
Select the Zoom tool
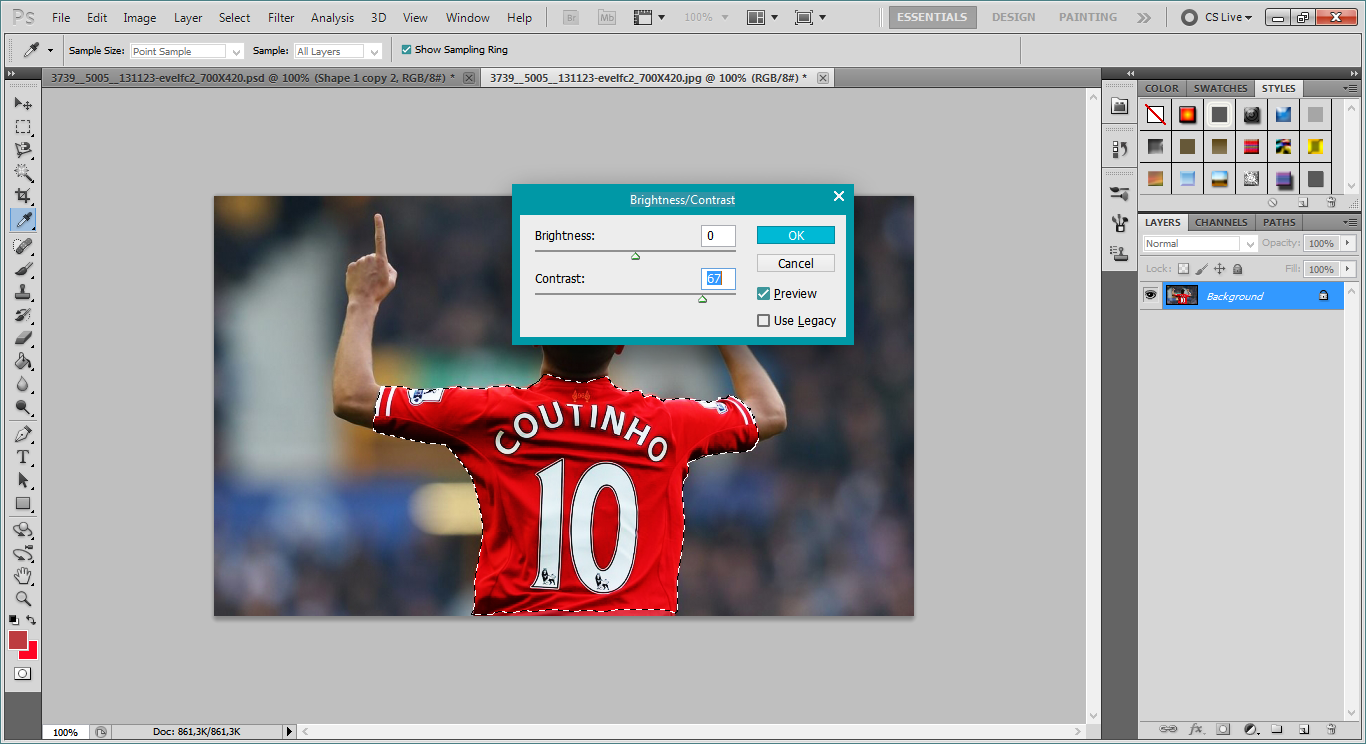pos(23,599)
